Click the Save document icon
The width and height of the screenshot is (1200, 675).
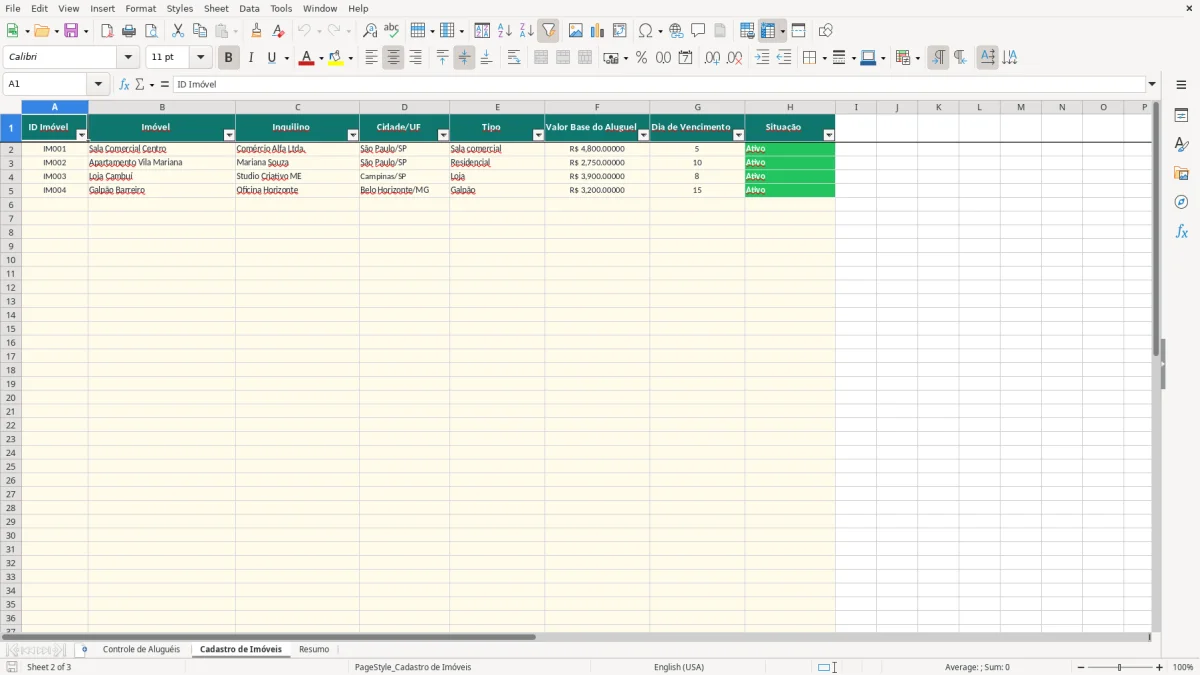[71, 31]
